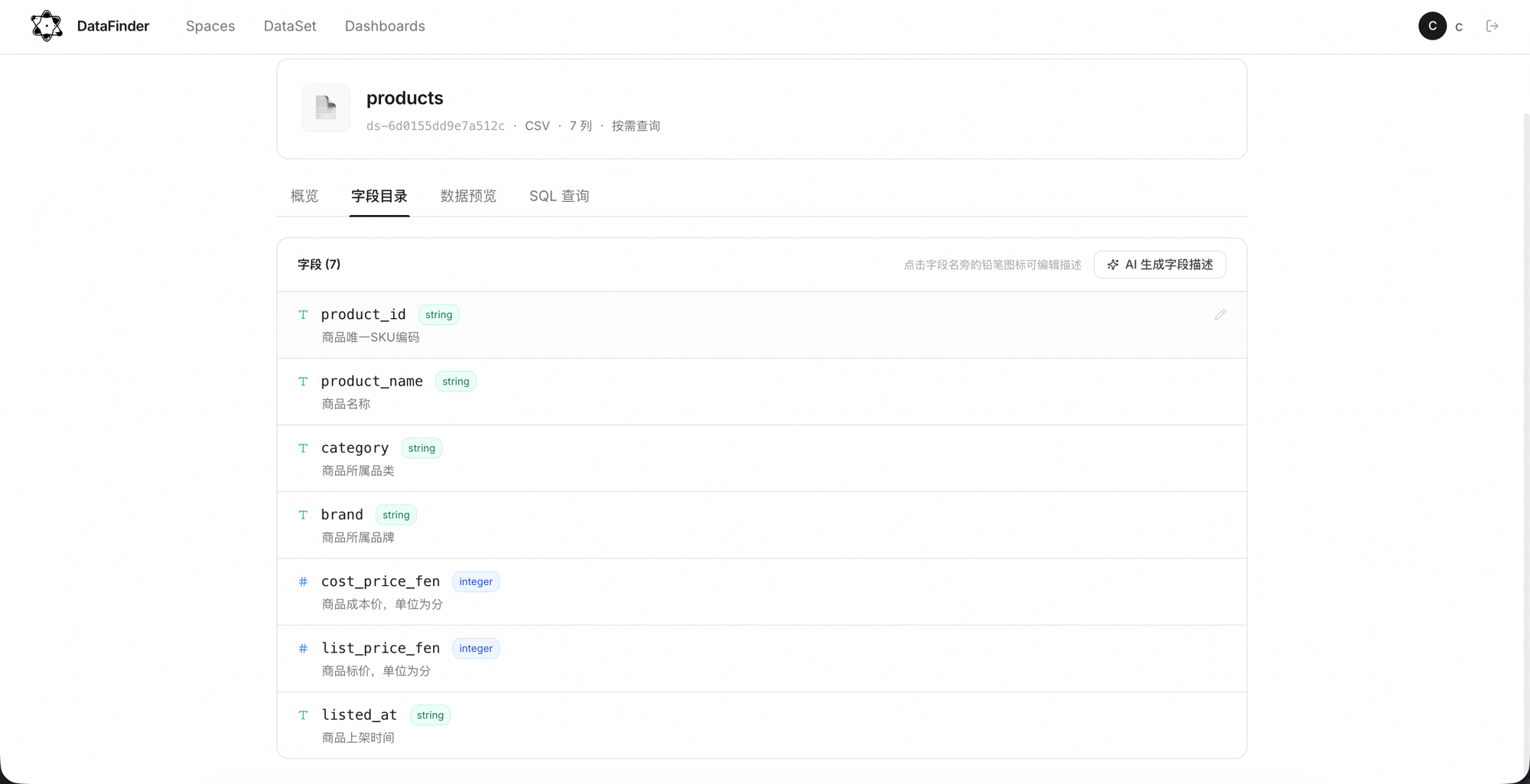Switch to the 概览 tab
Image resolution: width=1530 pixels, height=784 pixels.
304,196
